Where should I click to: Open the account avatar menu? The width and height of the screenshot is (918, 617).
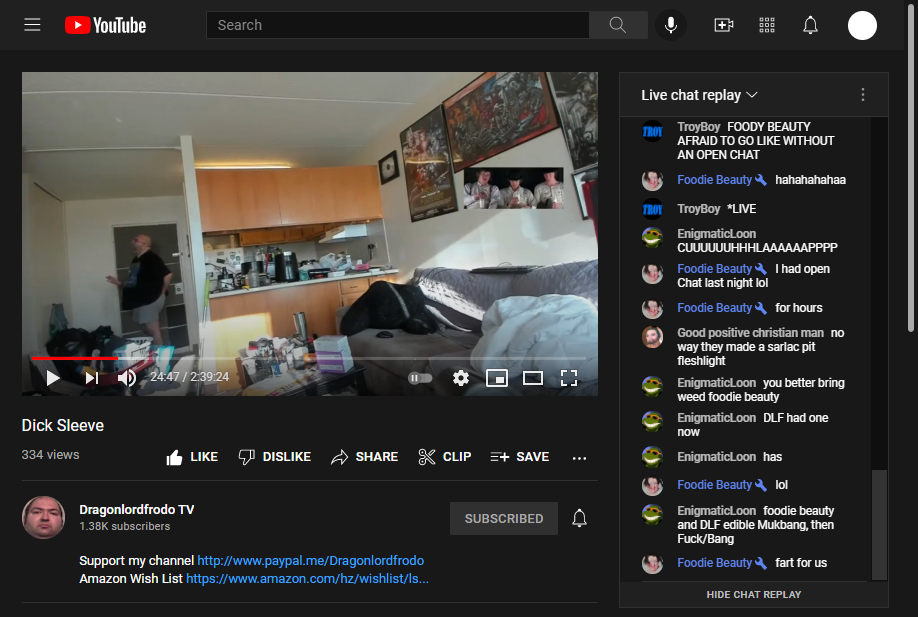pos(862,25)
